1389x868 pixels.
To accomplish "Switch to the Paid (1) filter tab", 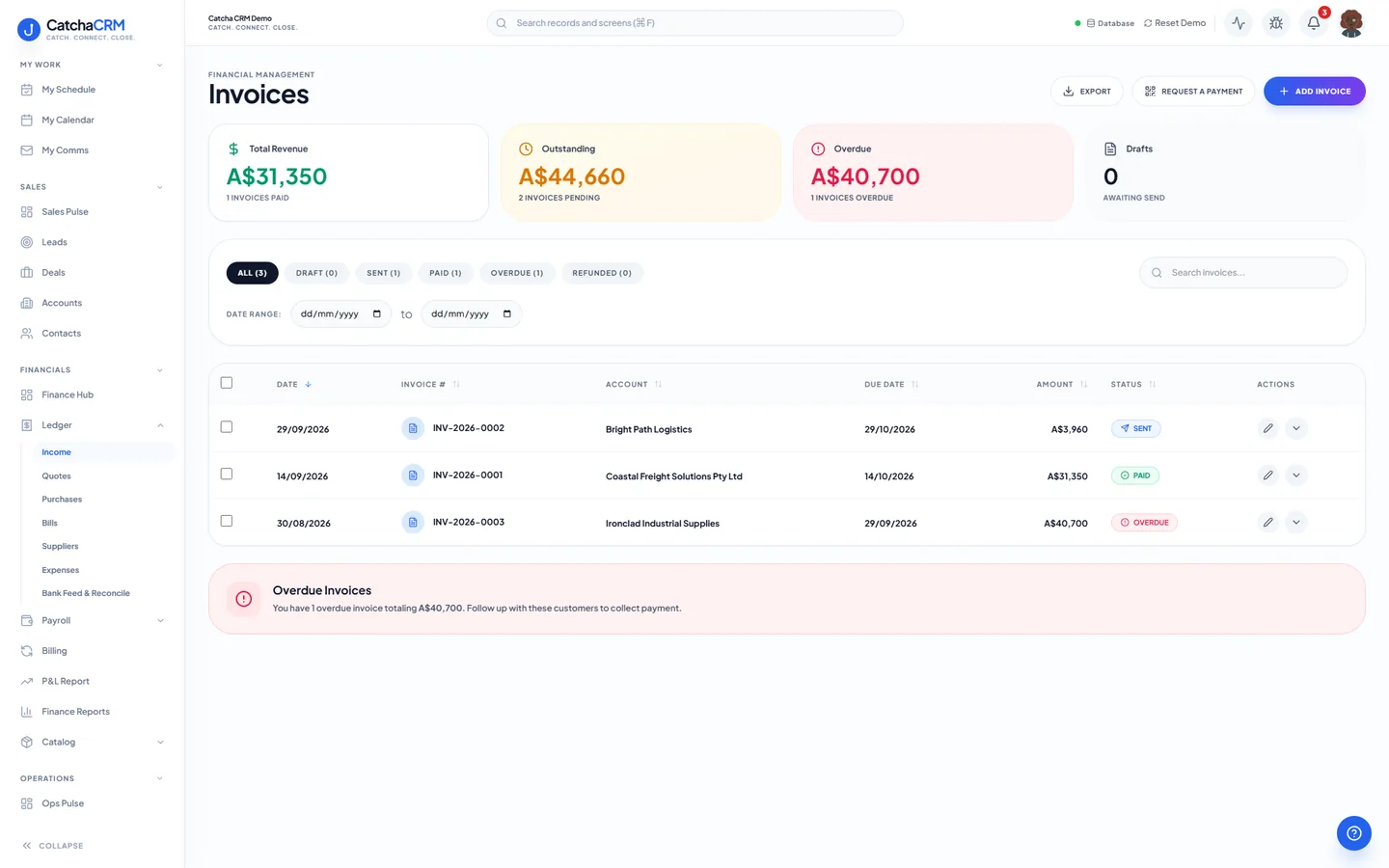I will pyautogui.click(x=445, y=273).
